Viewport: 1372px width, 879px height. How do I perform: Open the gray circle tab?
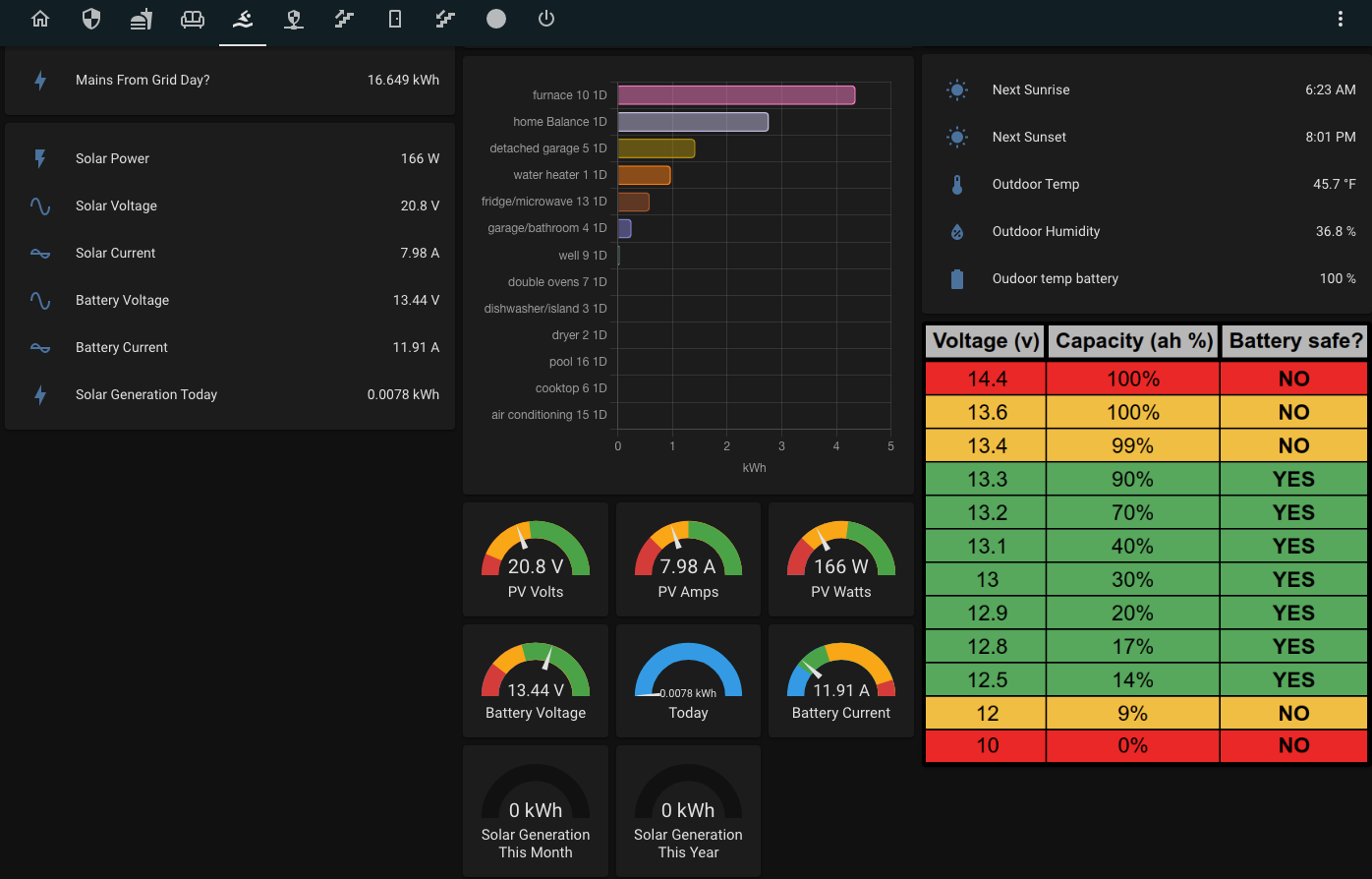496,19
